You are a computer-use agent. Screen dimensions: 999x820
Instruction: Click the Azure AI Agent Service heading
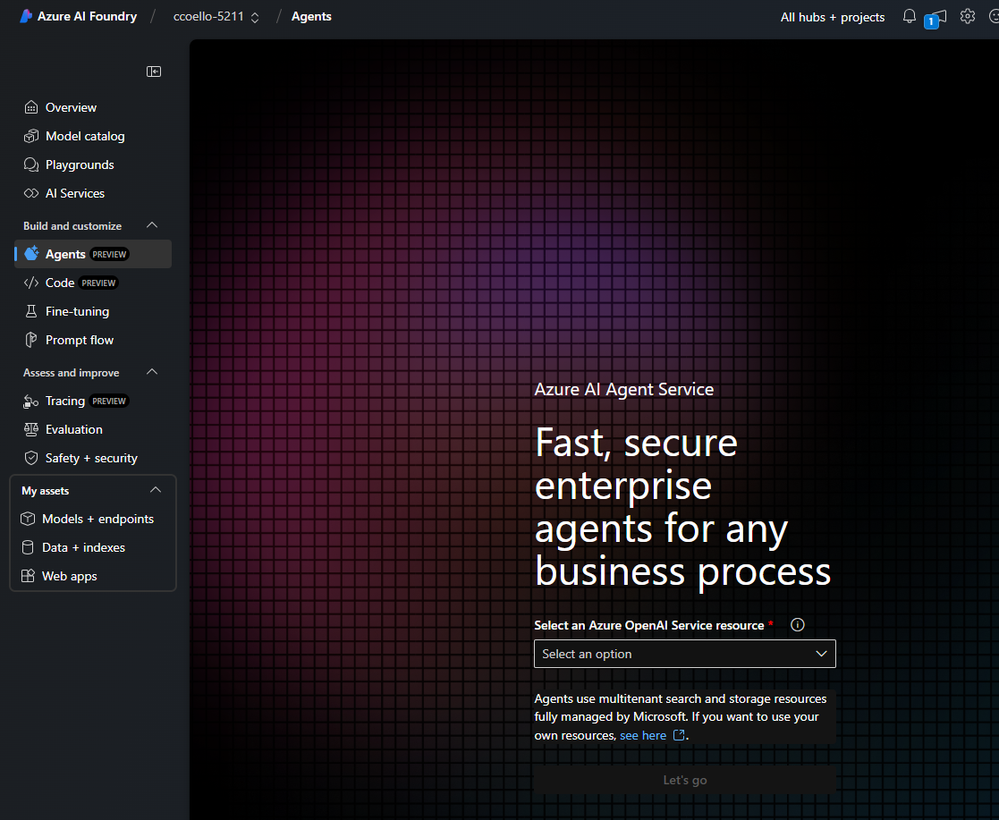pos(624,389)
